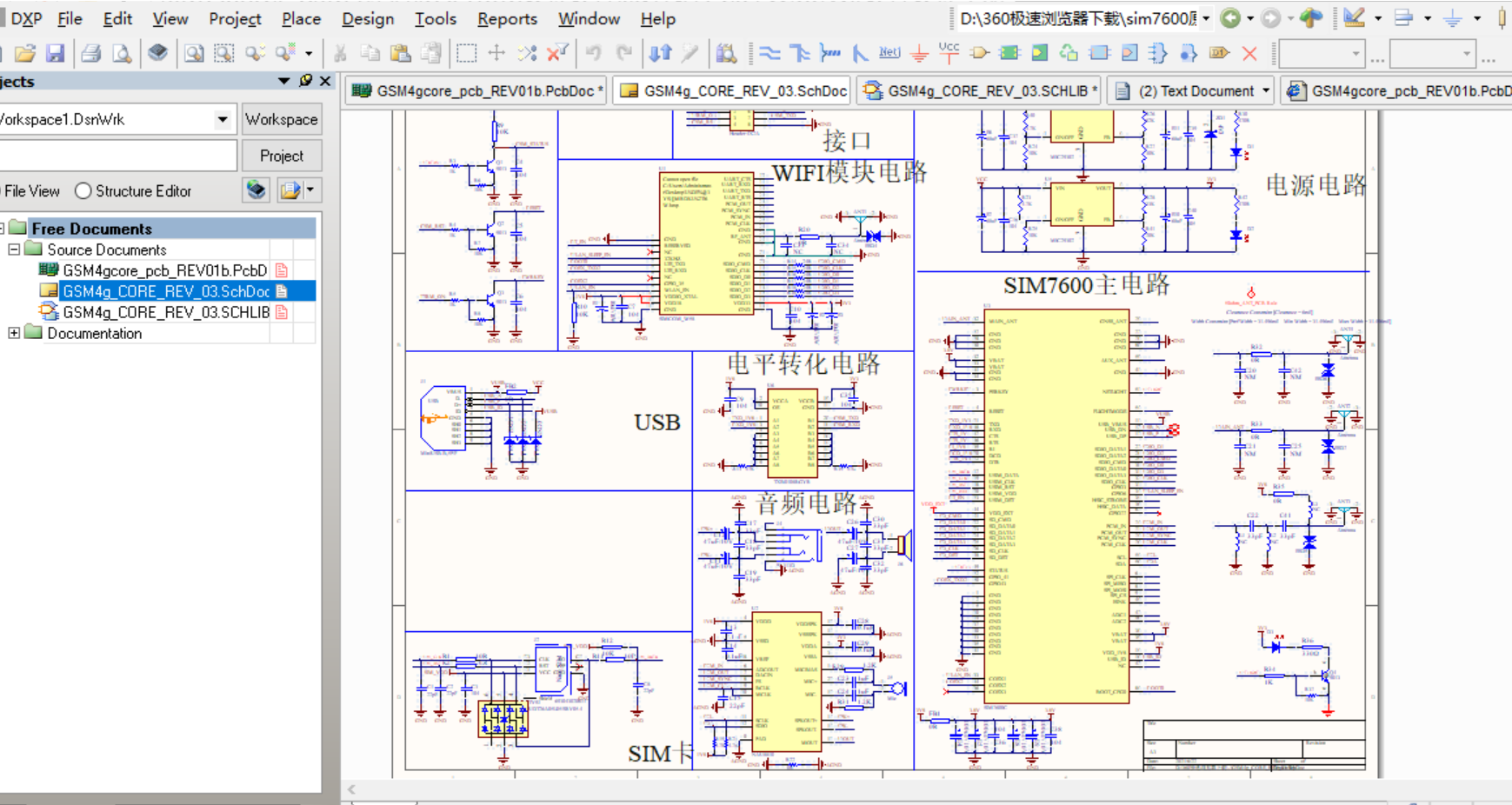Save the active document with floppy icon
The width and height of the screenshot is (1512, 805).
[x=56, y=54]
